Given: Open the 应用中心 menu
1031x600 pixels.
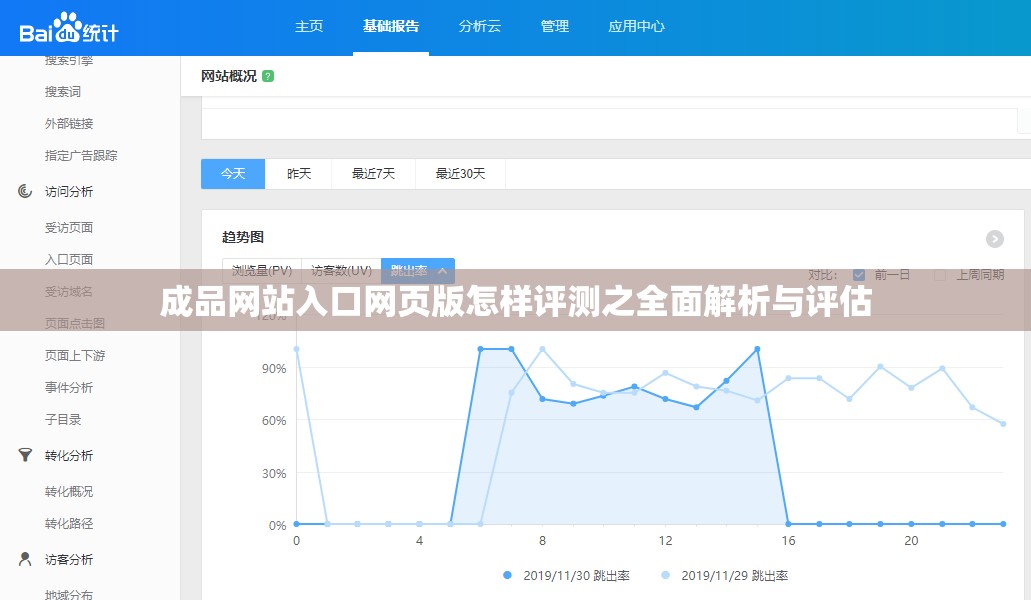Looking at the screenshot, I should pyautogui.click(x=636, y=26).
